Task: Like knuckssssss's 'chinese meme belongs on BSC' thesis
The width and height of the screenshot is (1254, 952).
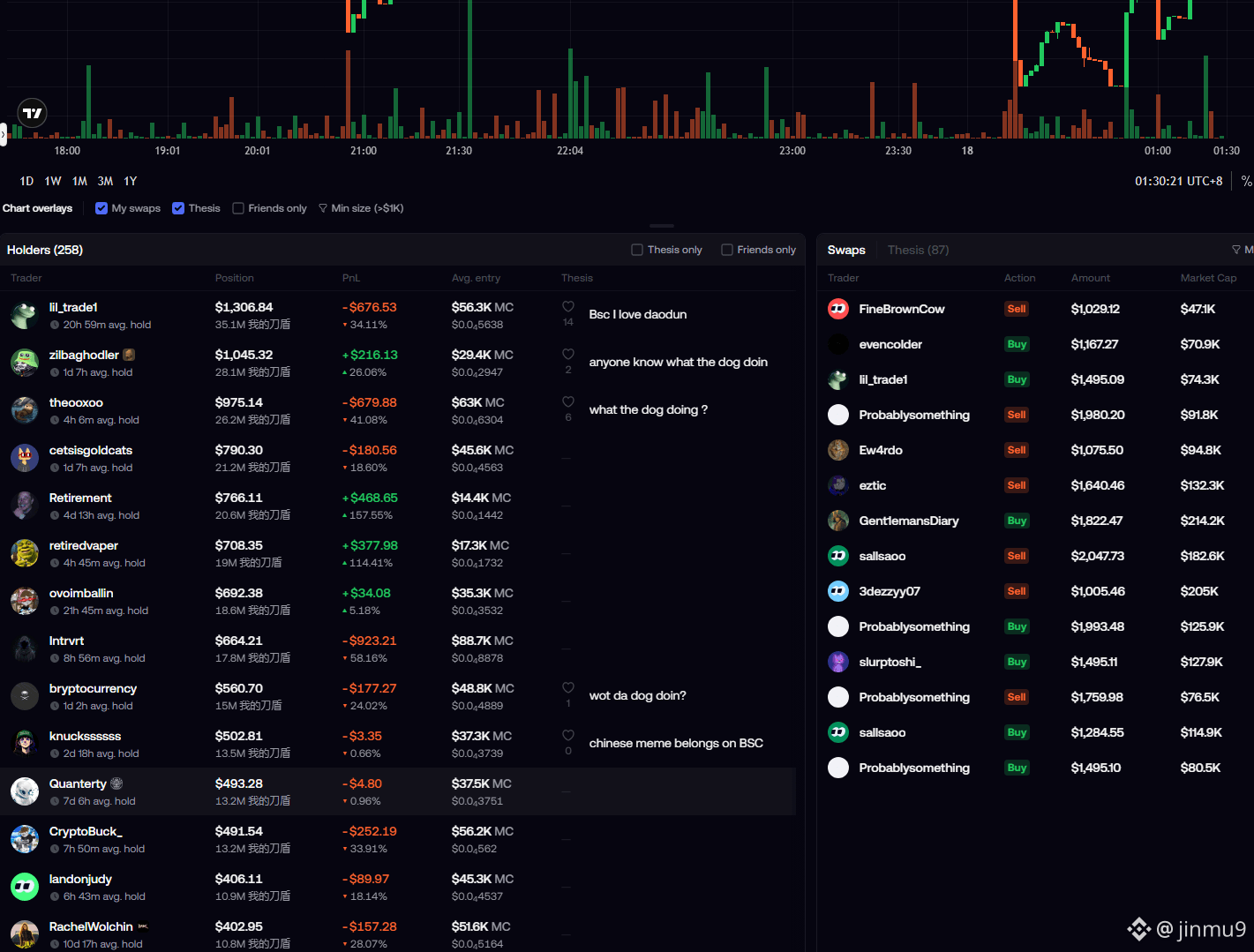Action: click(568, 736)
